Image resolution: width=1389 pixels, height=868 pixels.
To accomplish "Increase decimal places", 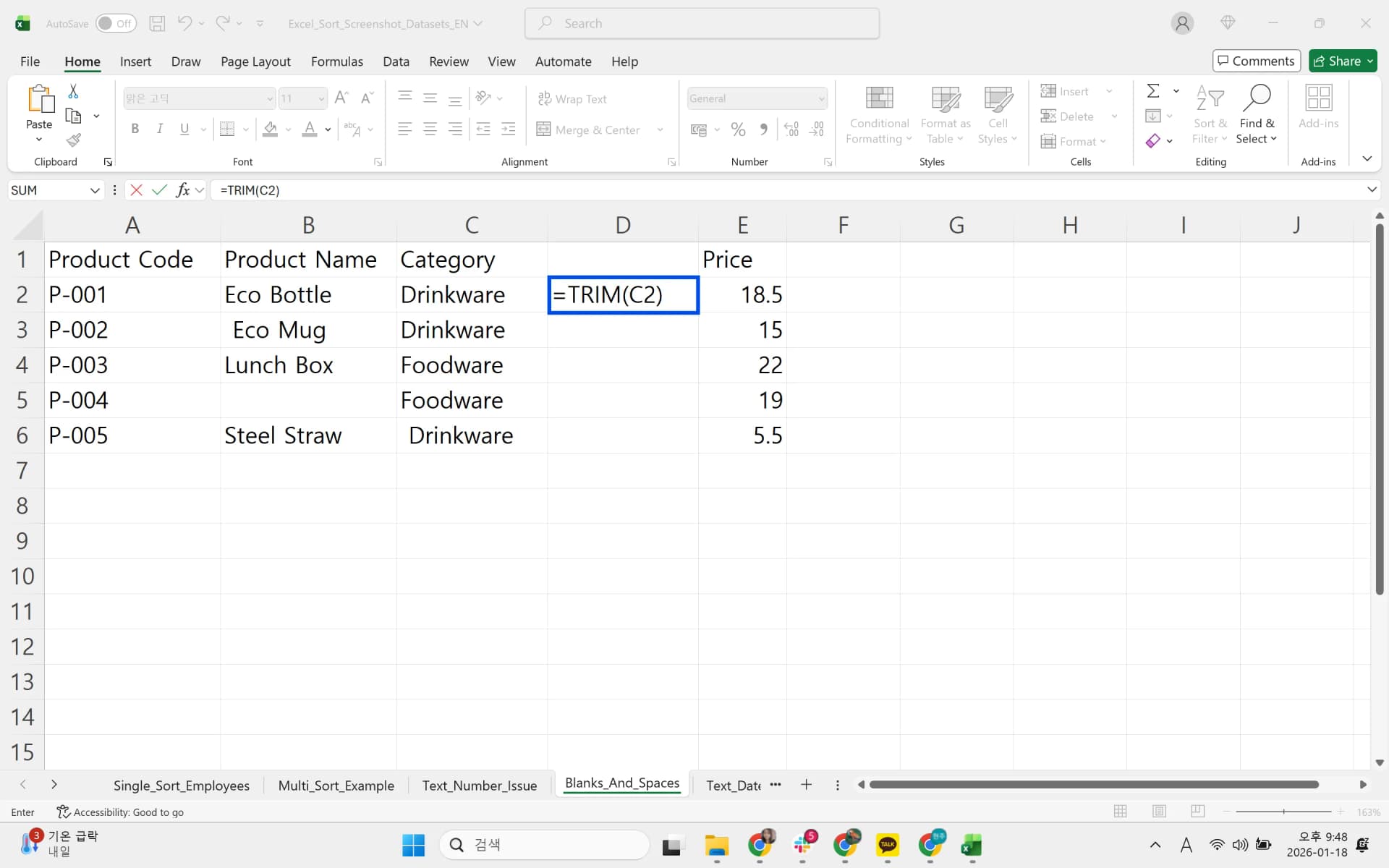I will pos(791,129).
